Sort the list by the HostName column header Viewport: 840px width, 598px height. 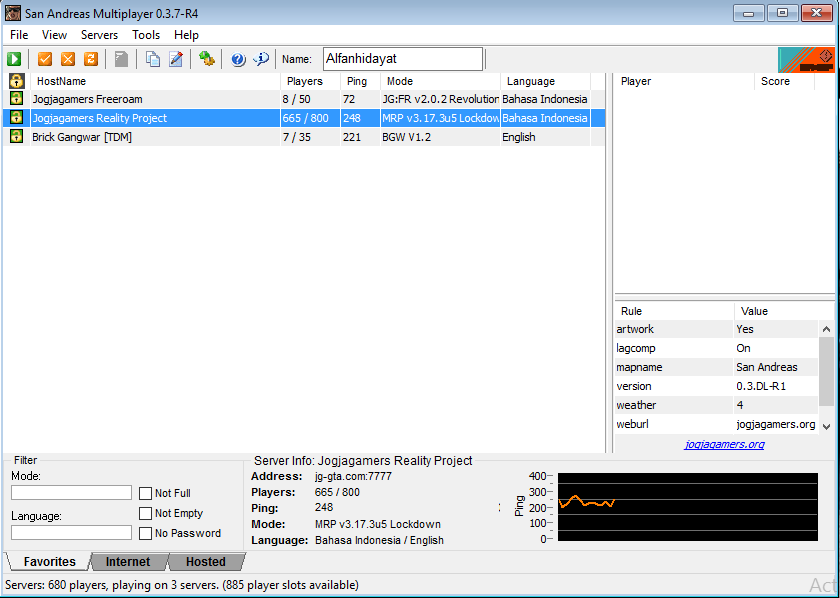tap(155, 81)
